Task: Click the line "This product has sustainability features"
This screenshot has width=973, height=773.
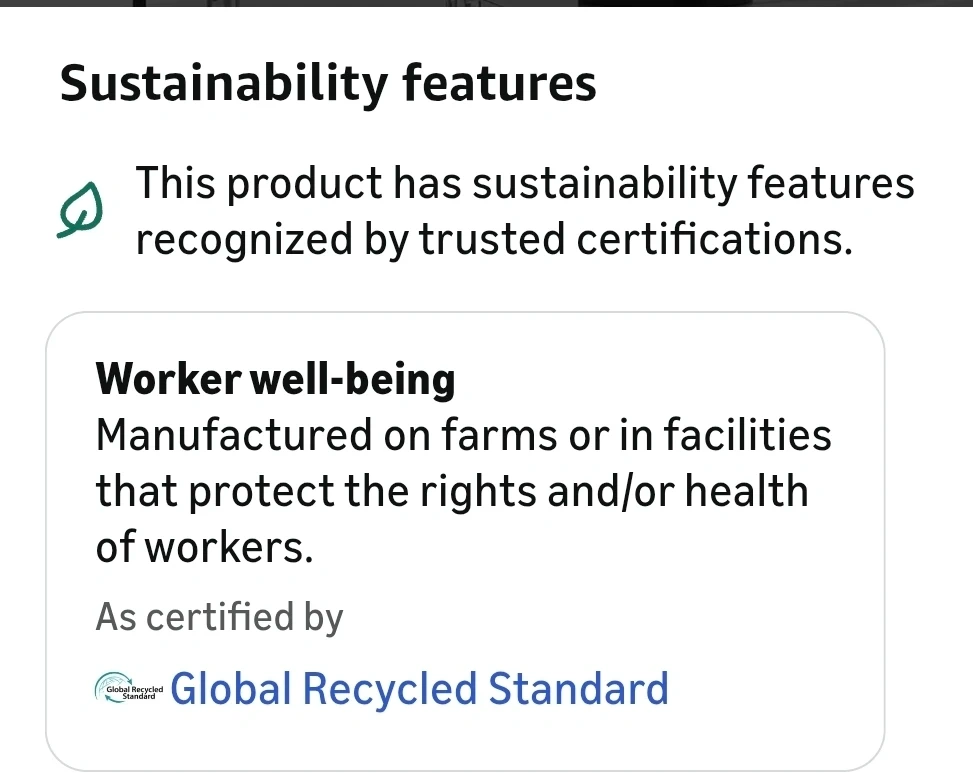Action: (x=524, y=184)
